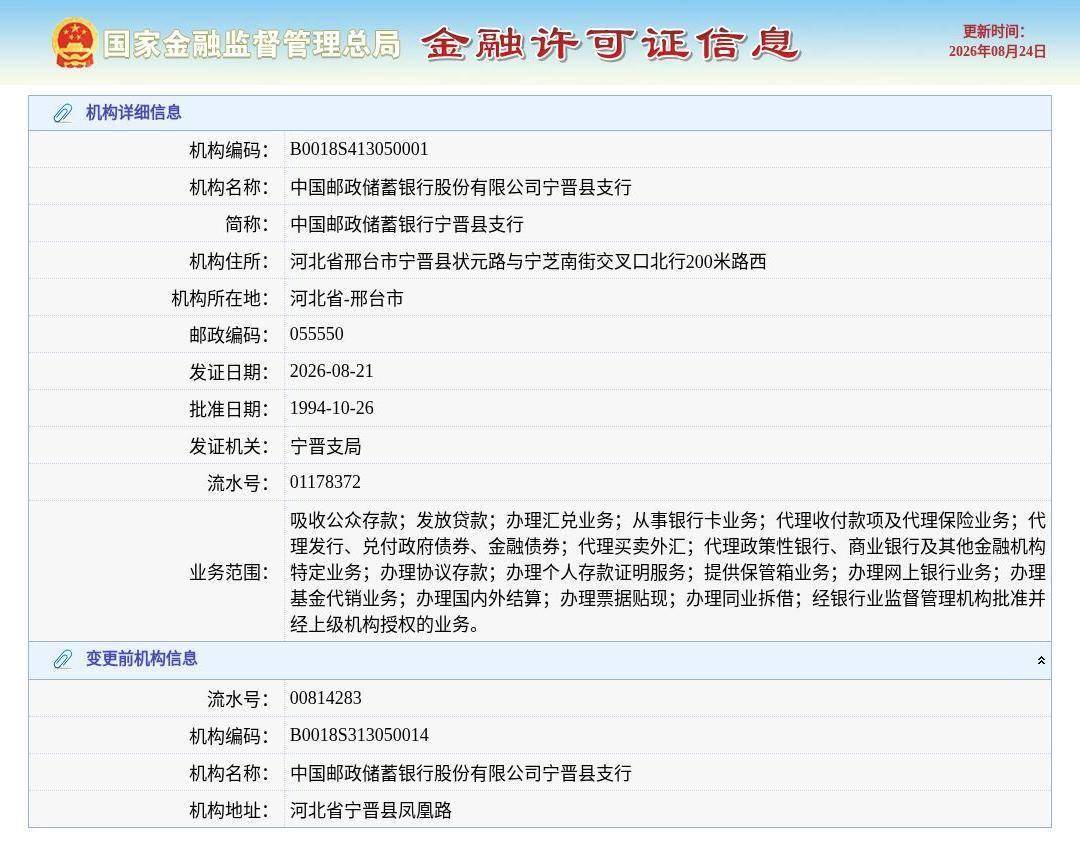Select institution code B0018S413050001
The height and width of the screenshot is (842, 1080).
[x=359, y=149]
